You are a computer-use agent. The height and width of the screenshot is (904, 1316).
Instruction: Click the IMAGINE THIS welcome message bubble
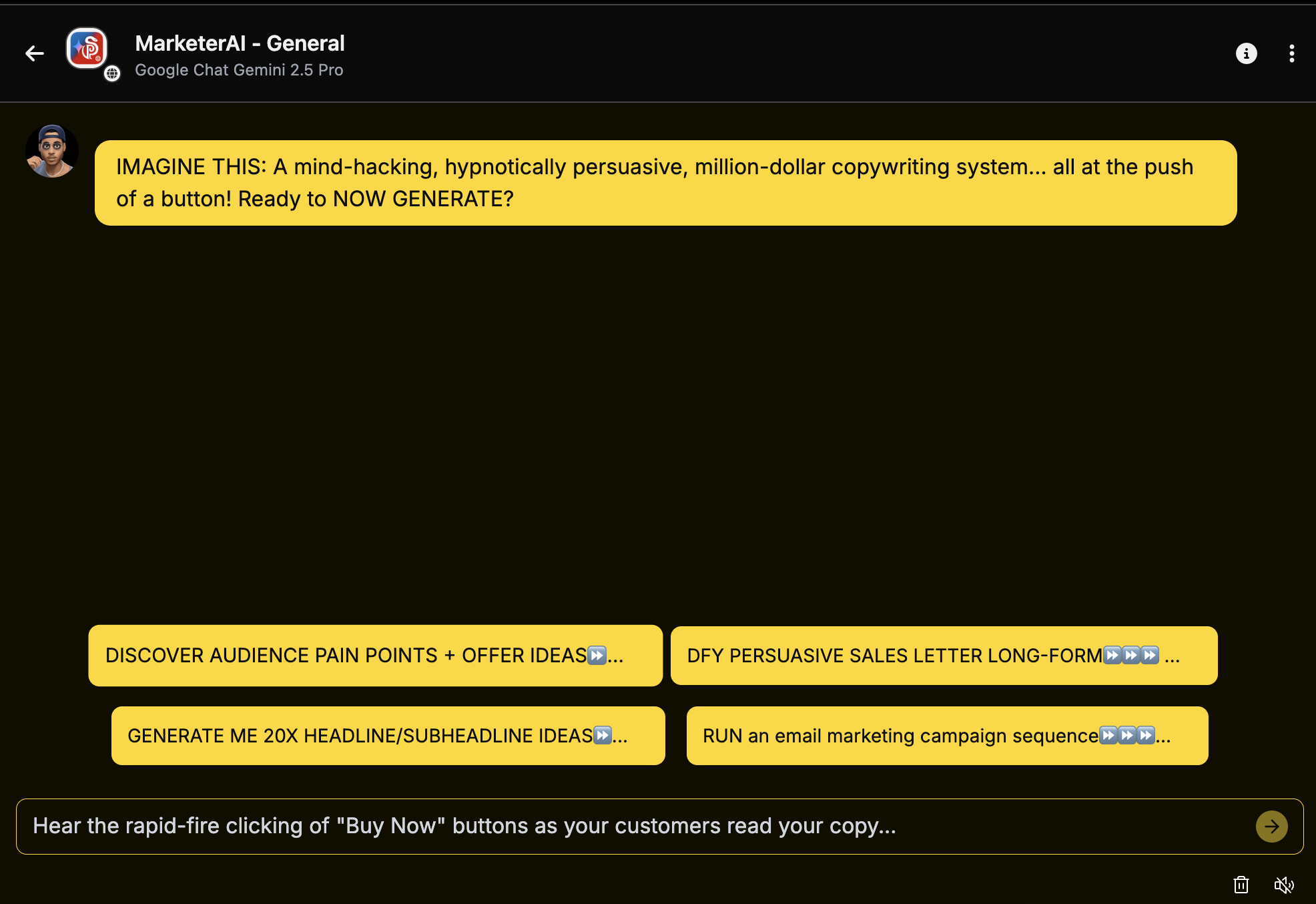[x=665, y=183]
